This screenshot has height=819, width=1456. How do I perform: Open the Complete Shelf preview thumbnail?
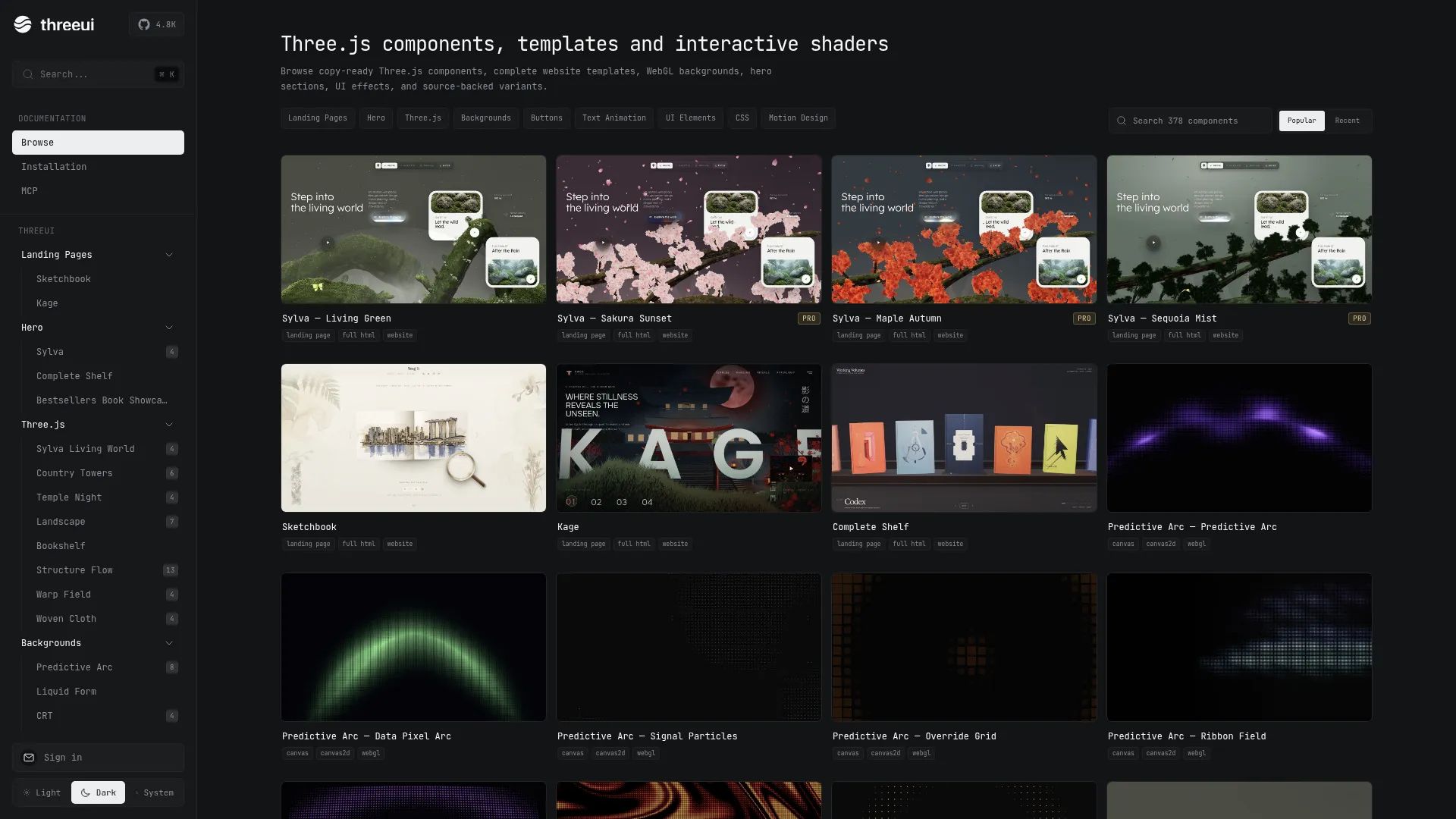click(x=964, y=438)
